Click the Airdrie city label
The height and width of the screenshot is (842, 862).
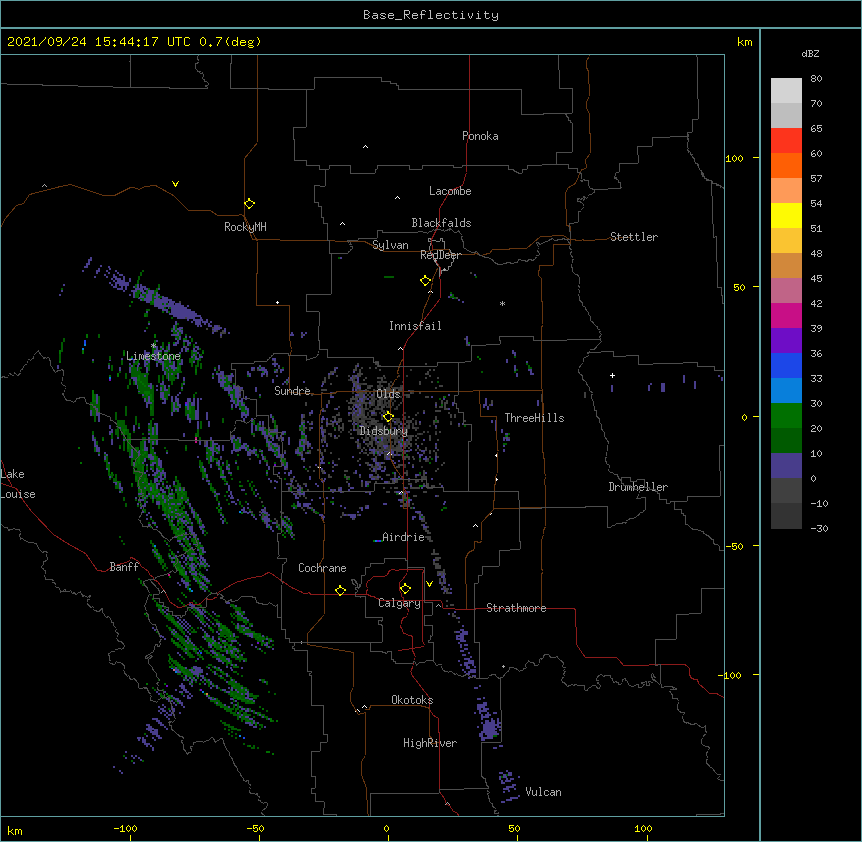[x=403, y=537]
